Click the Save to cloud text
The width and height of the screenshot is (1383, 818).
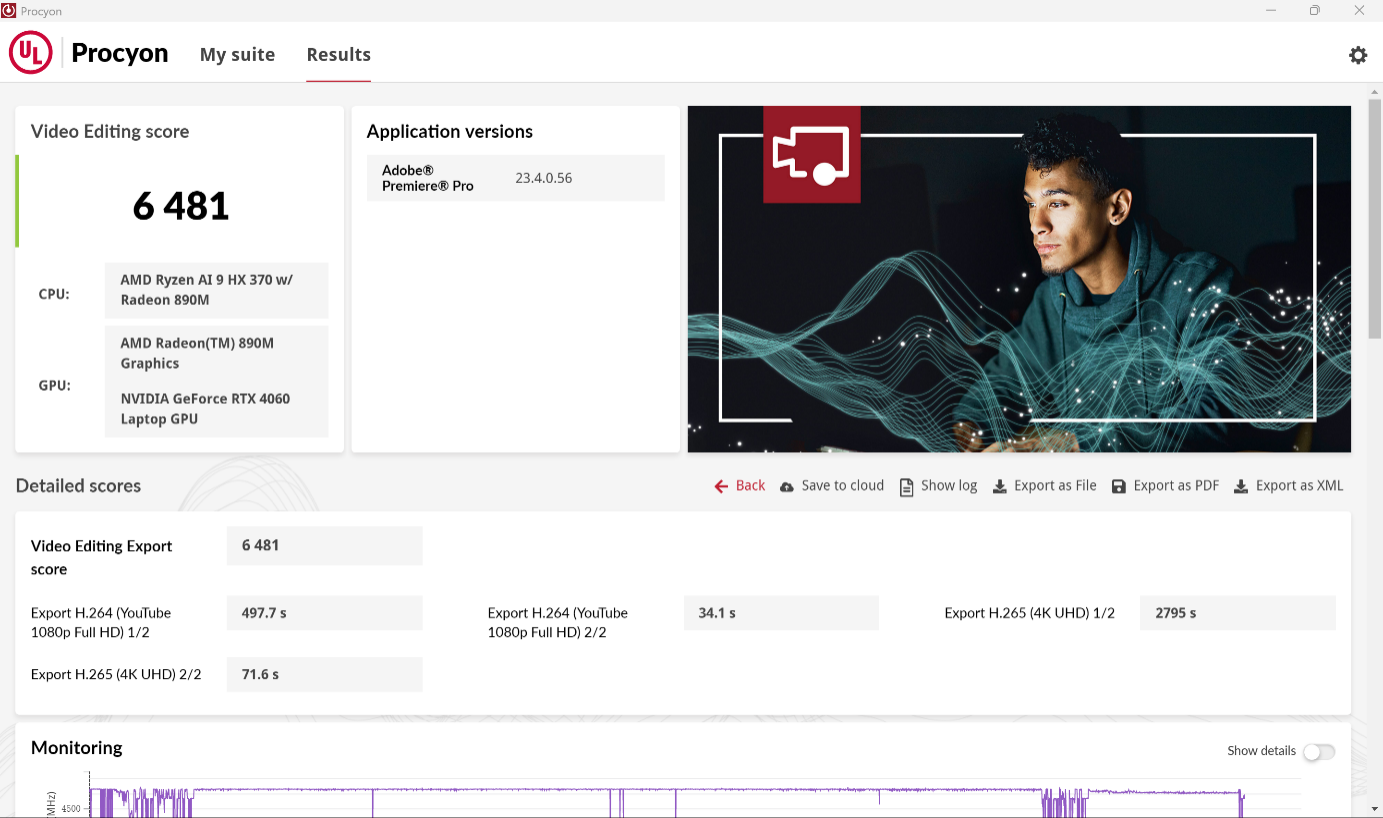pos(842,486)
